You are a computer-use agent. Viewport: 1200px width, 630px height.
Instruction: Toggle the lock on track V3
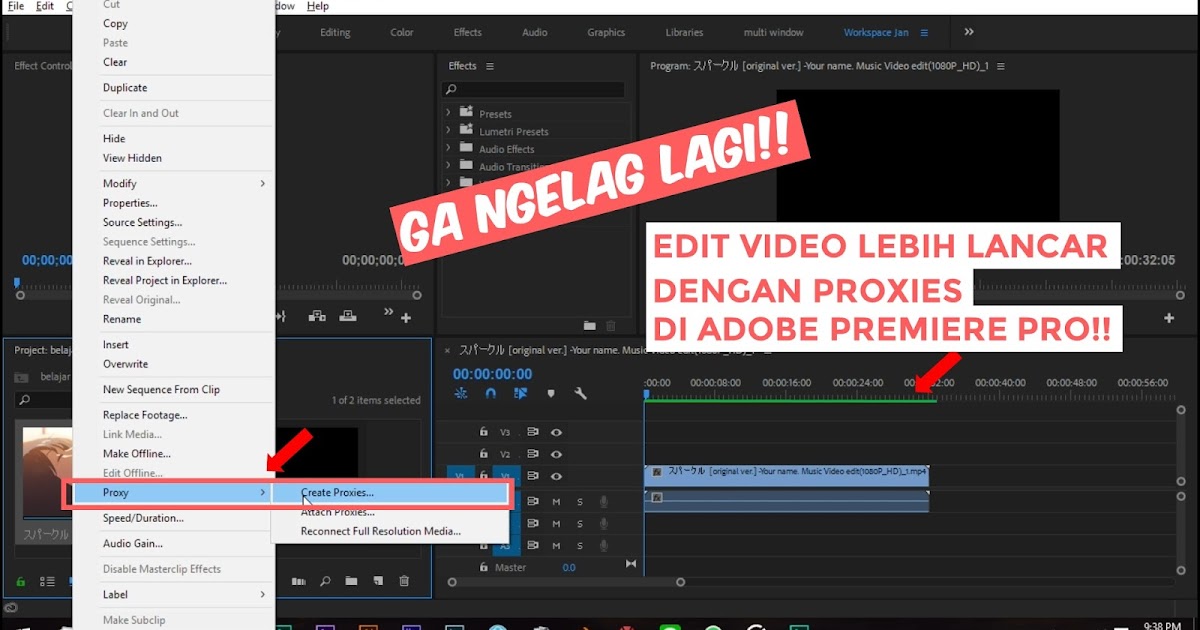[x=484, y=432]
